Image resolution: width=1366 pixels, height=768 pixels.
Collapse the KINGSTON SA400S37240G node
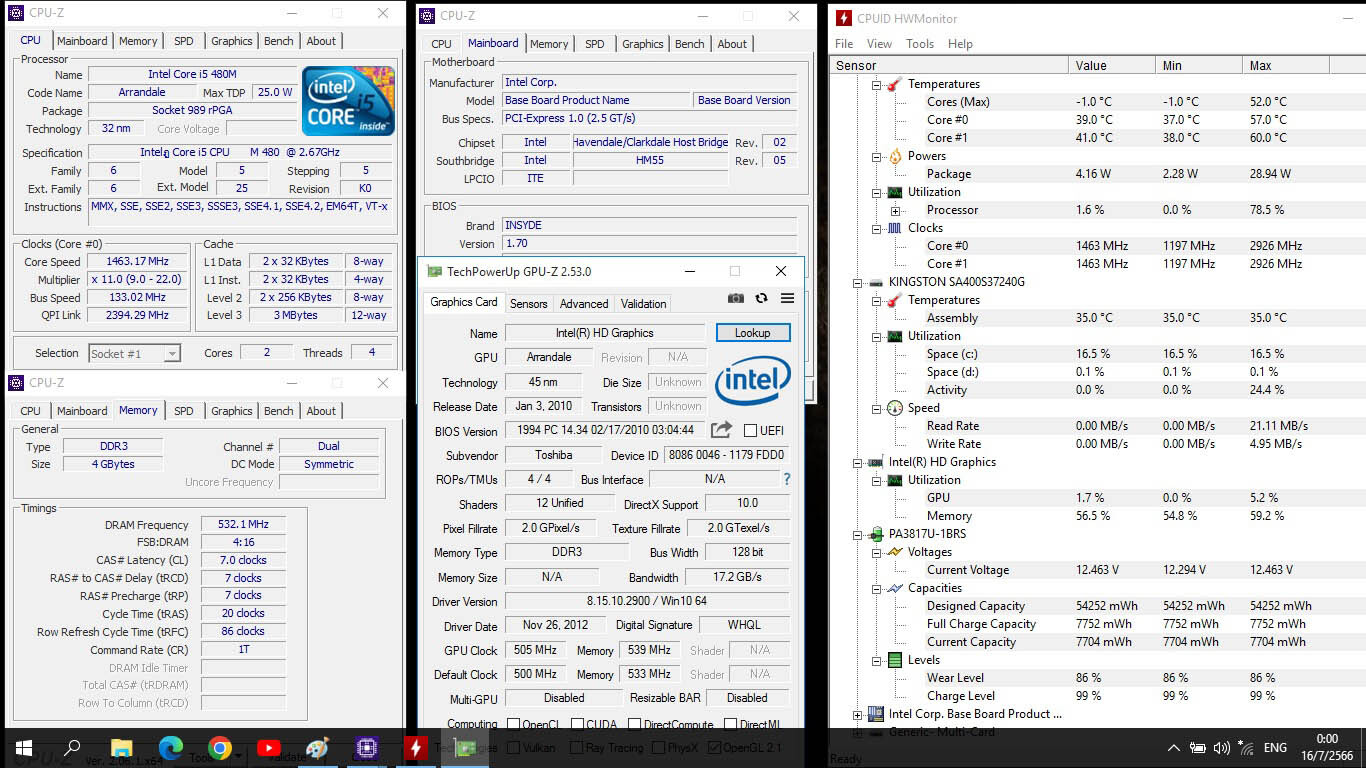tap(857, 282)
